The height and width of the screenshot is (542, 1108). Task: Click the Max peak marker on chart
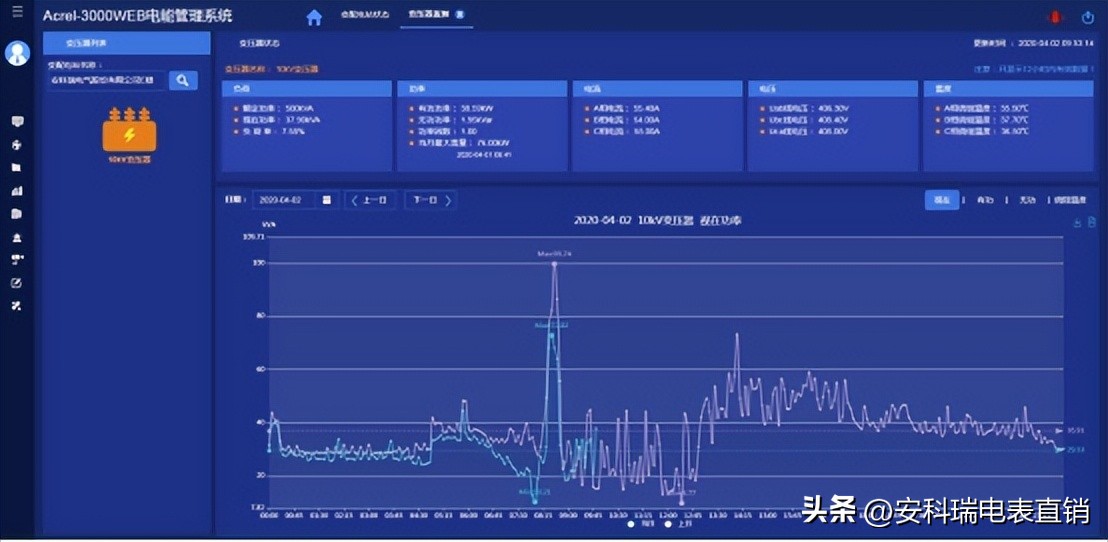coord(554,264)
